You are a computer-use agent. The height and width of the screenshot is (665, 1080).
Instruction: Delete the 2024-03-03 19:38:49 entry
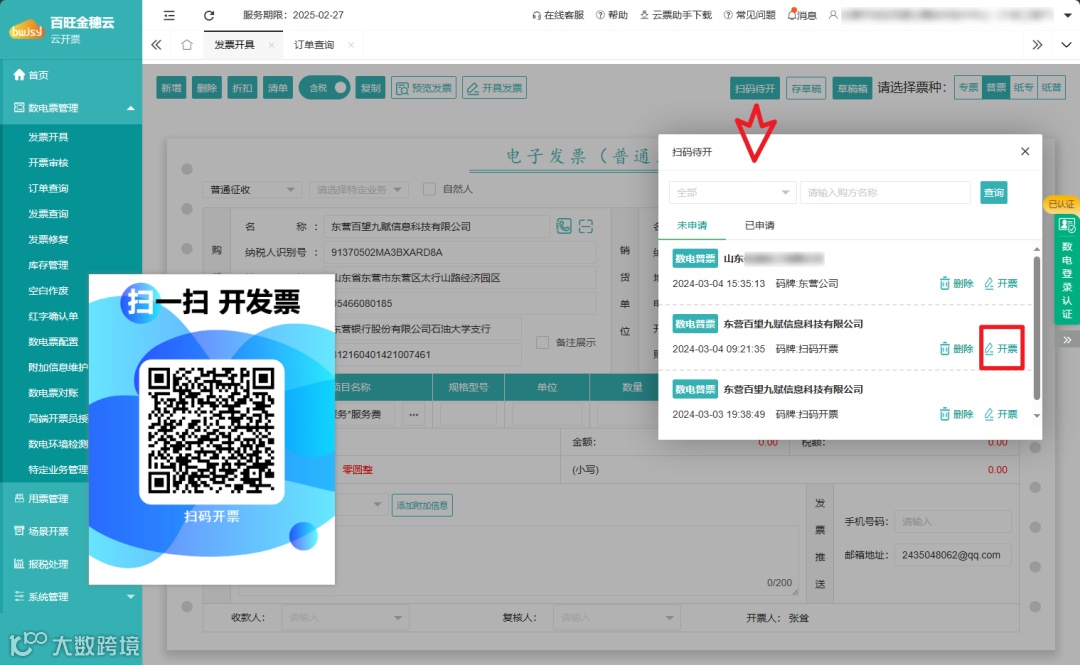tap(956, 414)
